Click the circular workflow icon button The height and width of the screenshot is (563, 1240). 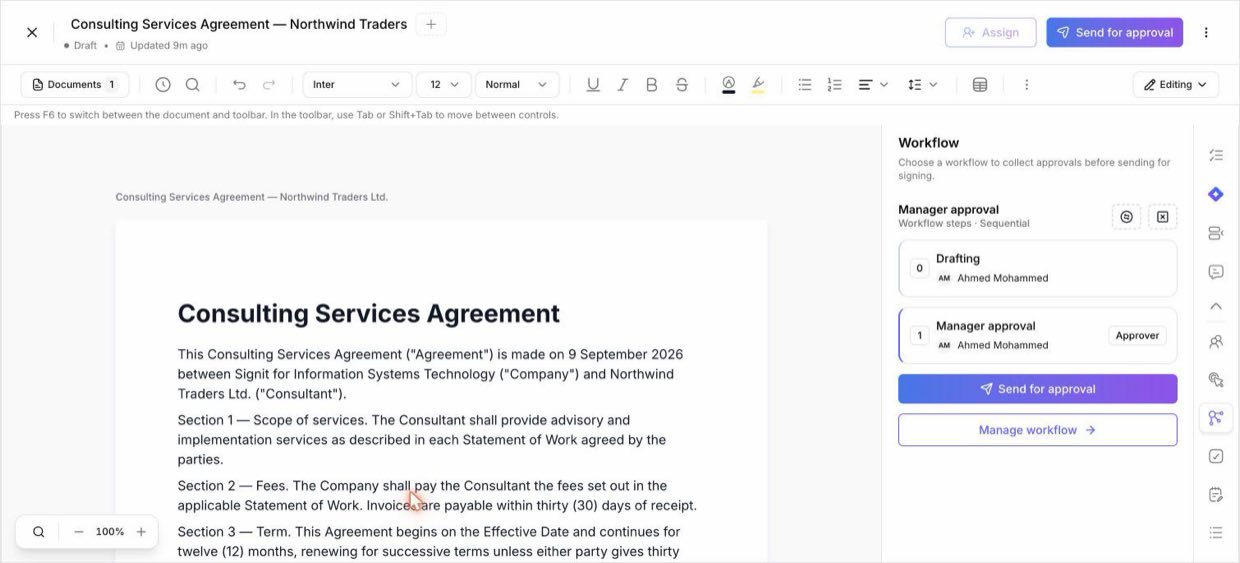click(1126, 217)
